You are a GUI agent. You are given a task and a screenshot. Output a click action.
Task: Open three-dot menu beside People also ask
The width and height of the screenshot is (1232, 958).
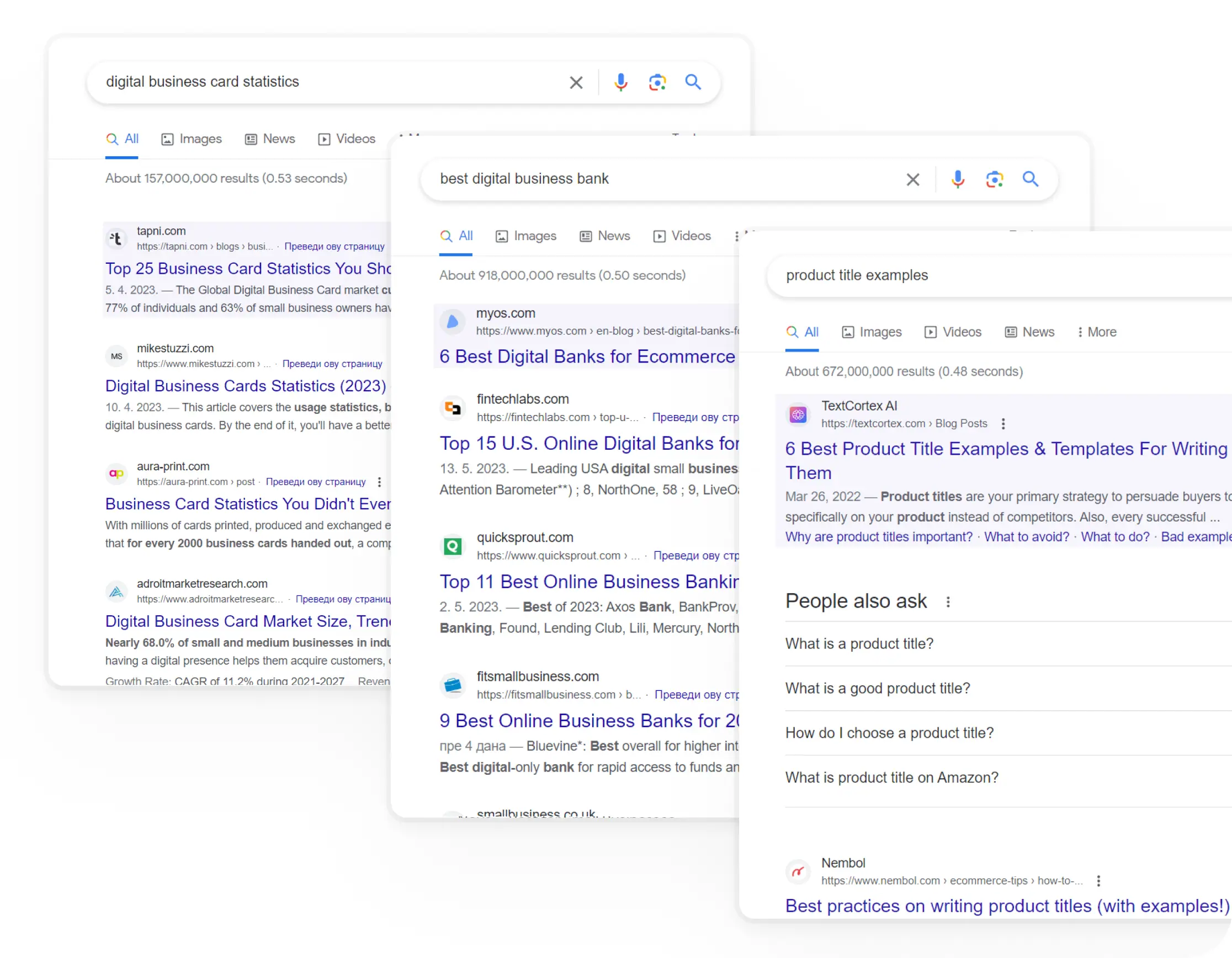pos(948,602)
